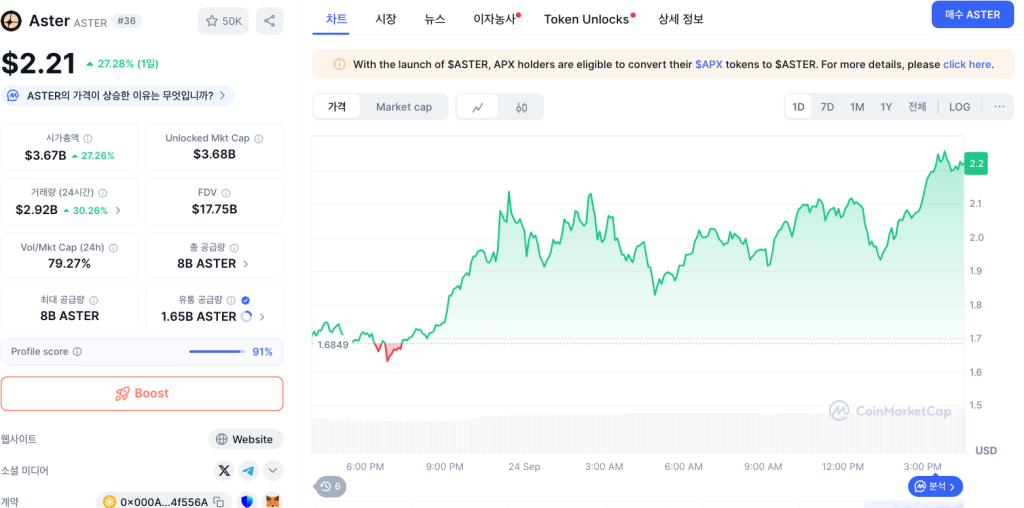
Task: Click the $17.75B FDV value
Action: 214,210
